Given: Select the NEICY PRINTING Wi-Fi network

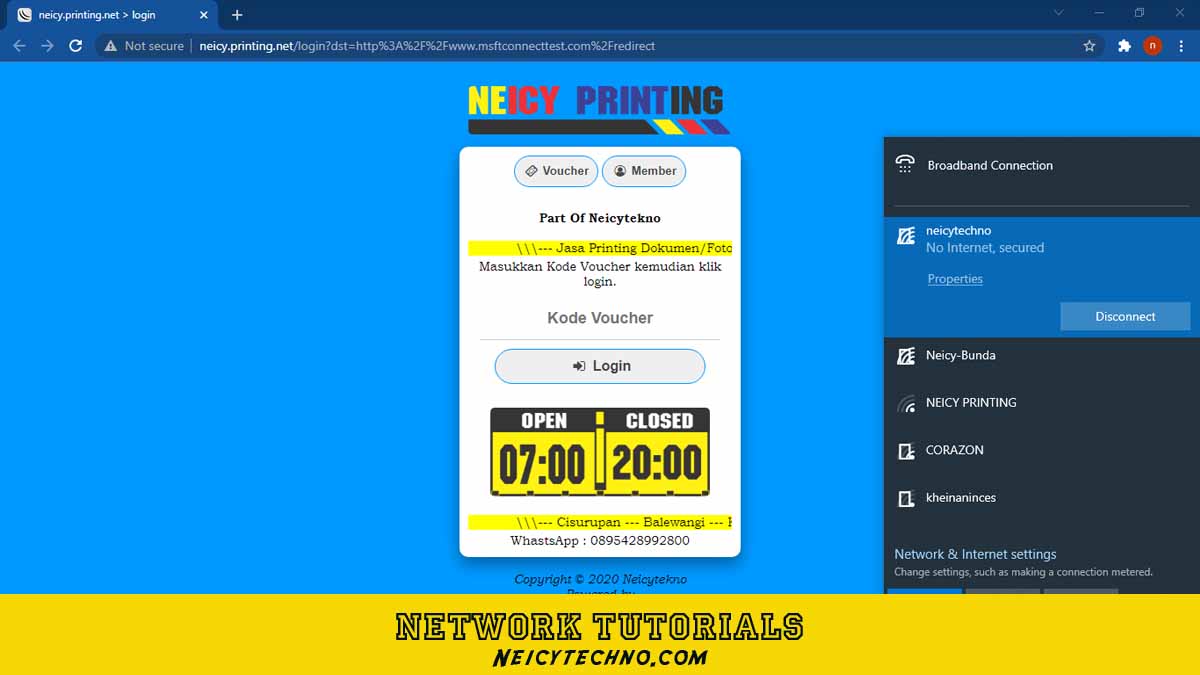Looking at the screenshot, I should 1042,403.
